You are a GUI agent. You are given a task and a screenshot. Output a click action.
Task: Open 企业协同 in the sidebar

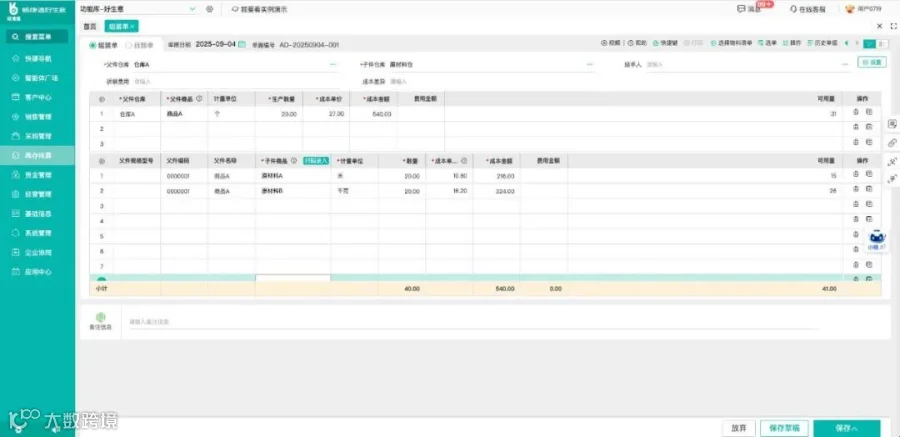37,253
